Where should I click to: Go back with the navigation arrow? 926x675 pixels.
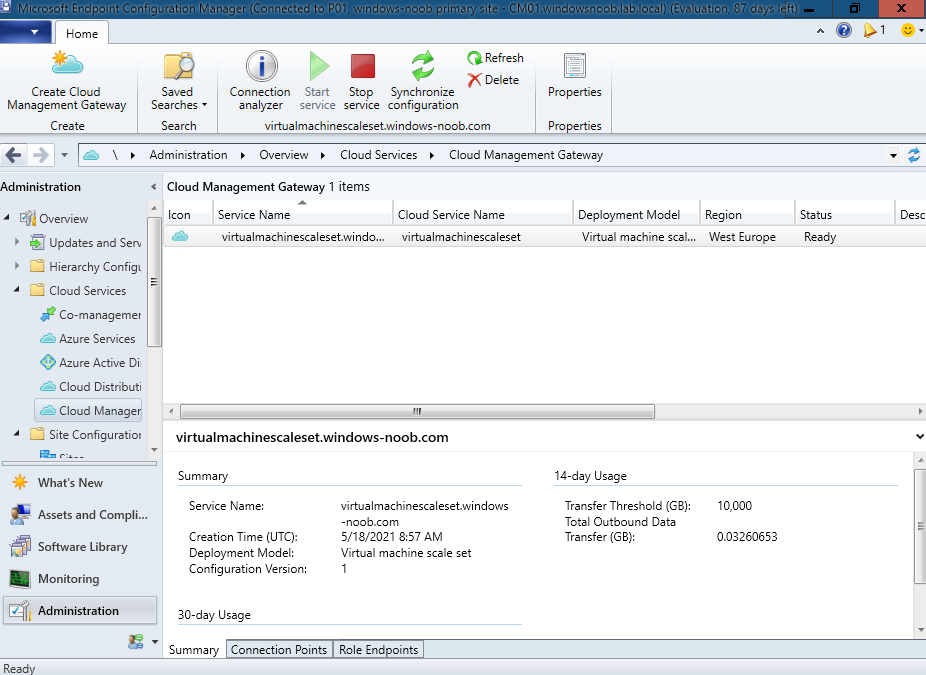(14, 155)
